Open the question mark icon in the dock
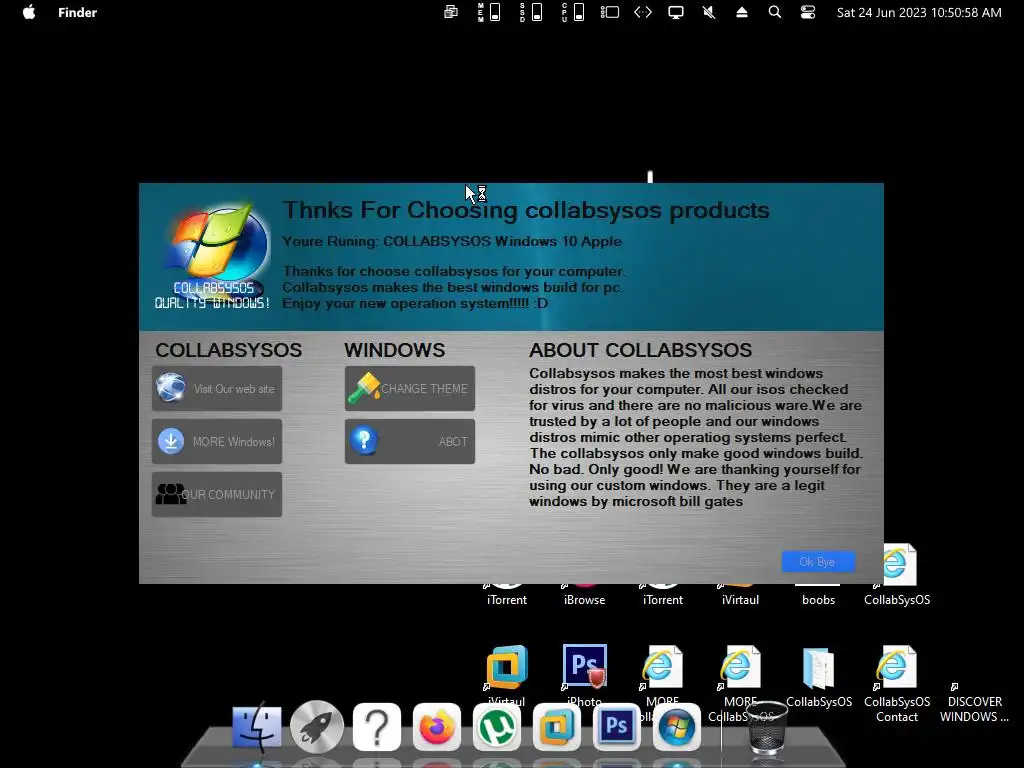Viewport: 1024px width, 768px height. [x=377, y=727]
